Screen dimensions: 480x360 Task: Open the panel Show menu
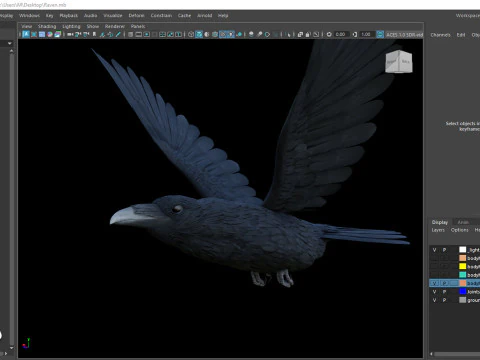pyautogui.click(x=93, y=26)
